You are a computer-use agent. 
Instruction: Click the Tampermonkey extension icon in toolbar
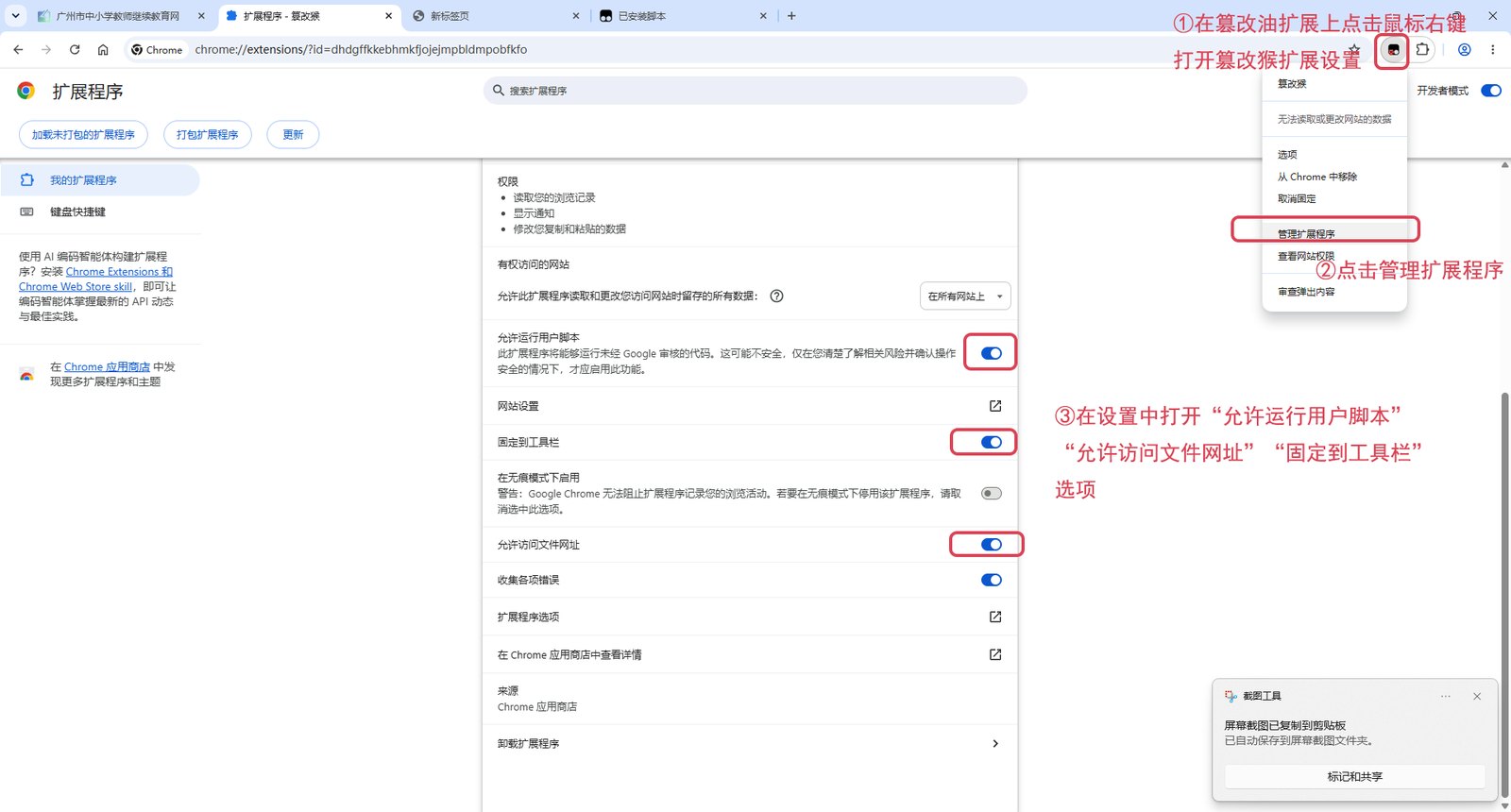(x=1393, y=50)
